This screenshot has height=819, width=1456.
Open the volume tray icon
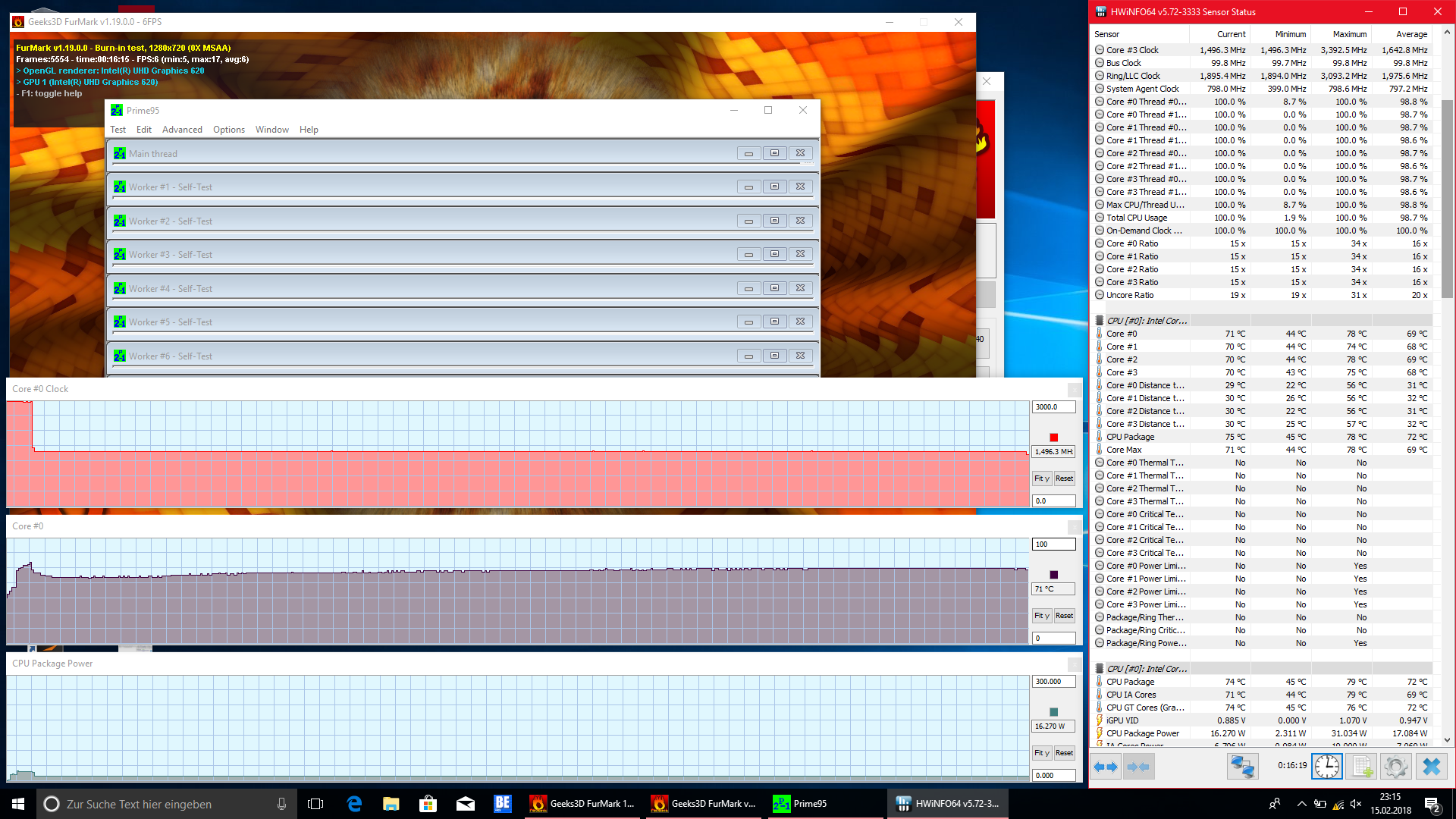point(1356,804)
